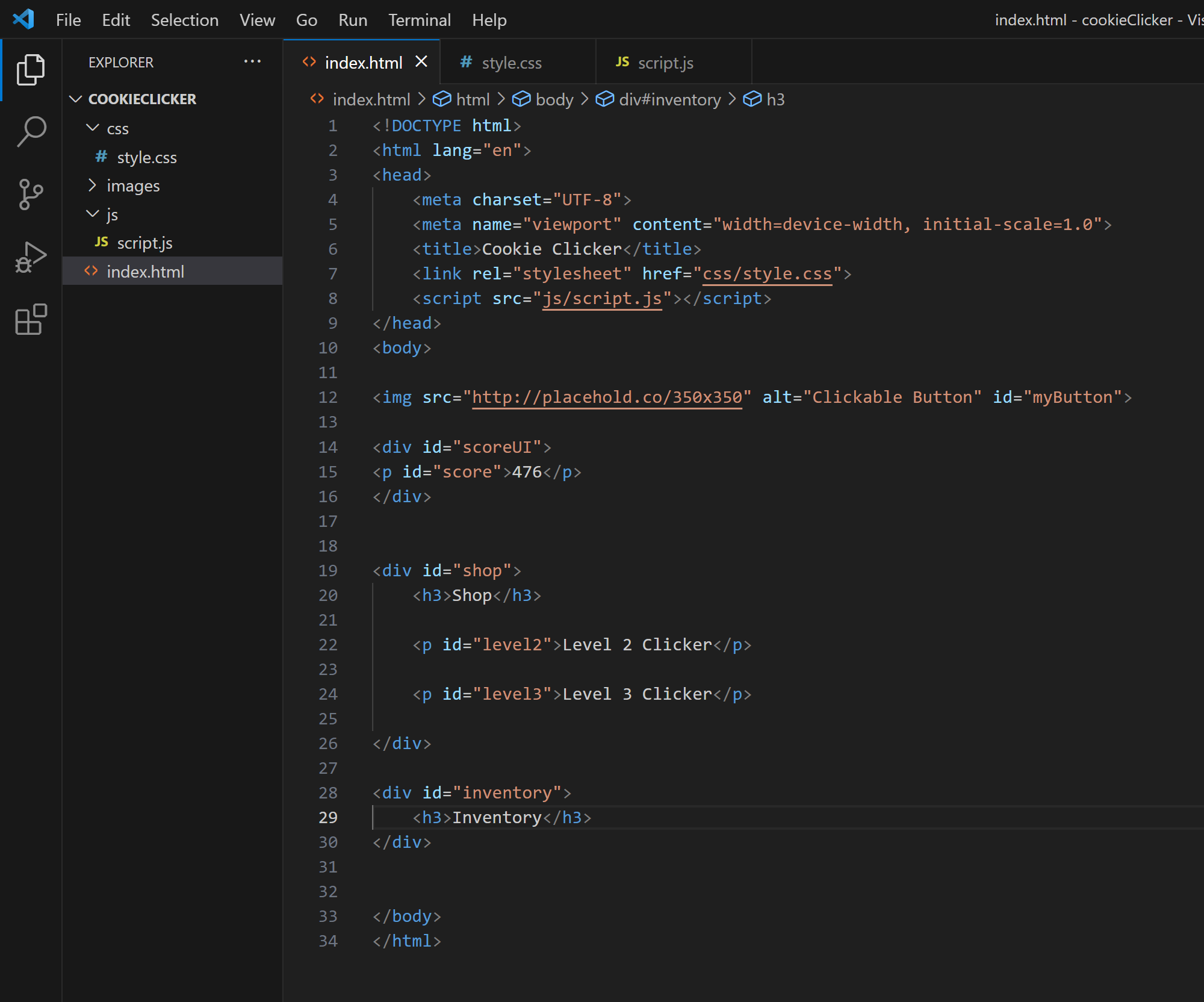The image size is (1204, 1002).
Task: Click 'Level 3 Clicker' text in code
Action: [638, 694]
